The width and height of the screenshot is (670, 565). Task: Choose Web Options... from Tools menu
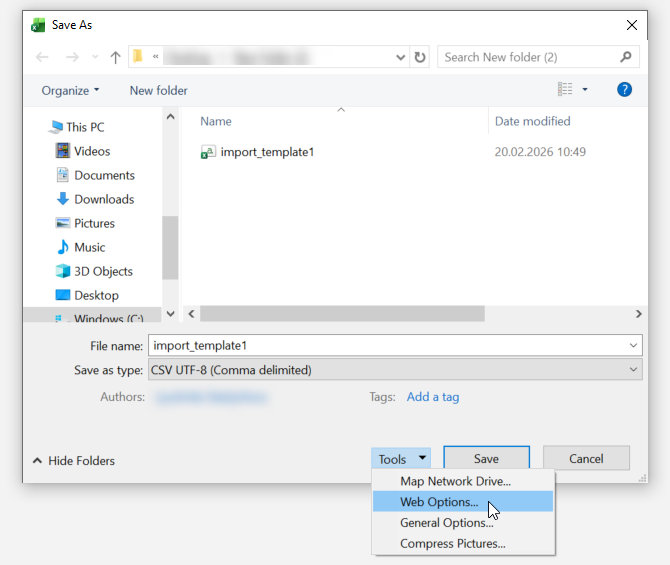point(463,502)
